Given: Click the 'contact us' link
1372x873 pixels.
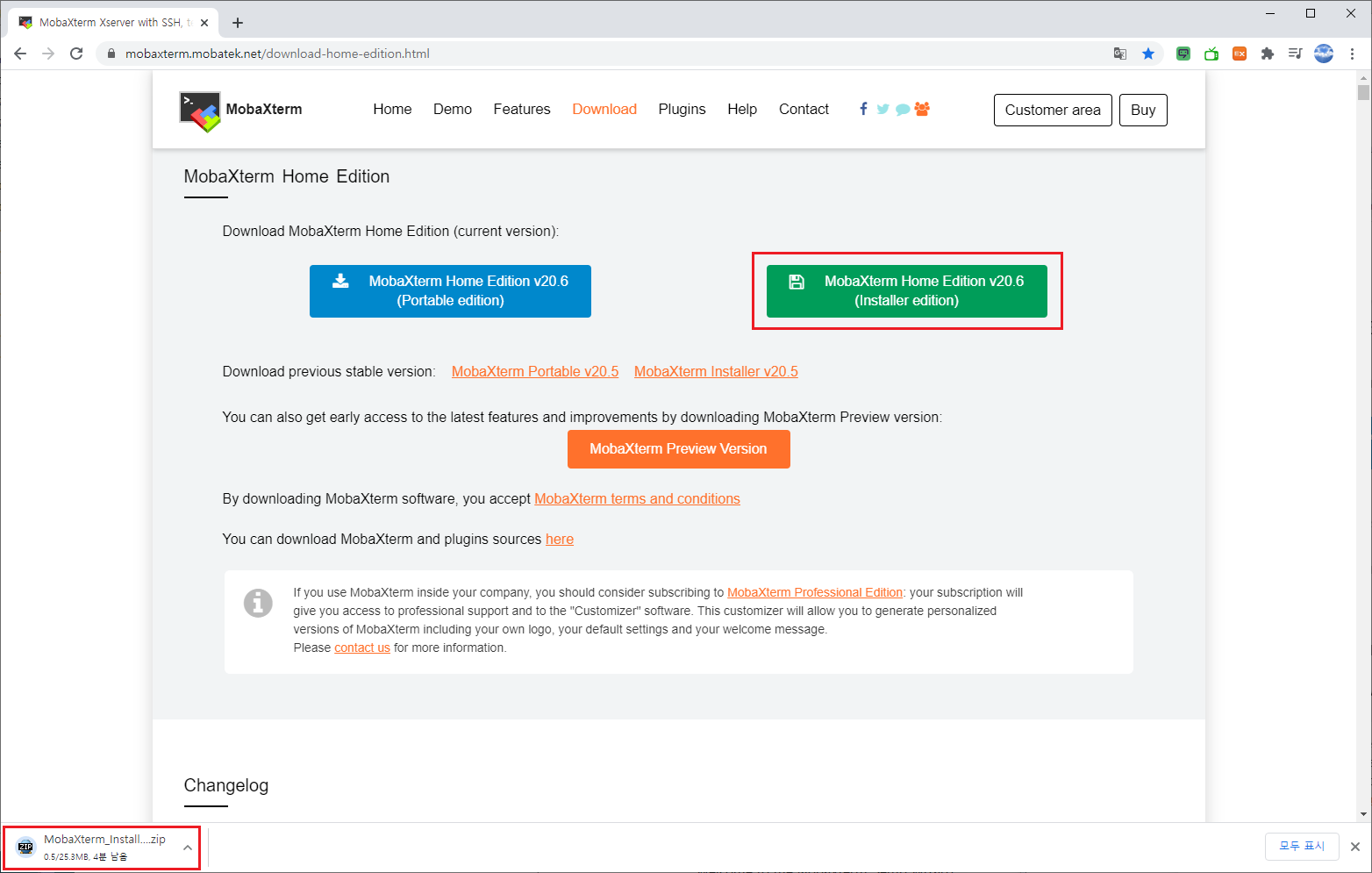Looking at the screenshot, I should (x=362, y=648).
